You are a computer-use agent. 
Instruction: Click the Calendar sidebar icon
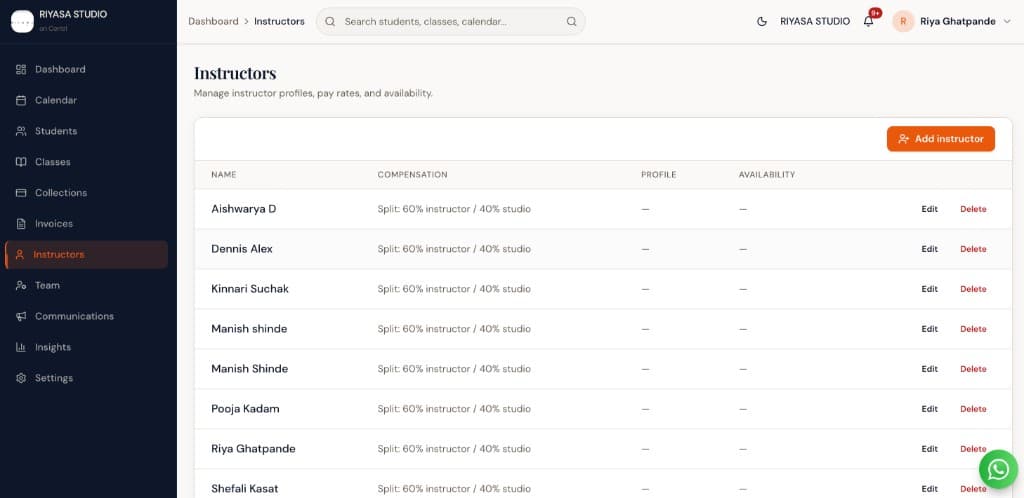(21, 101)
